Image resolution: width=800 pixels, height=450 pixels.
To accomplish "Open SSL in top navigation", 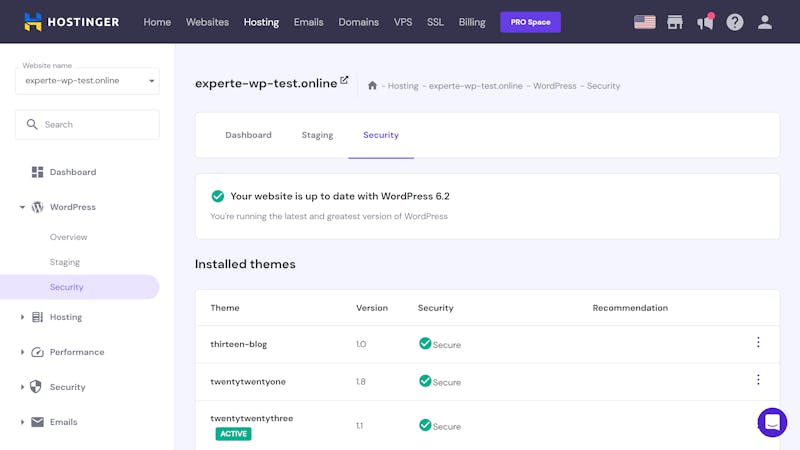I will (435, 22).
